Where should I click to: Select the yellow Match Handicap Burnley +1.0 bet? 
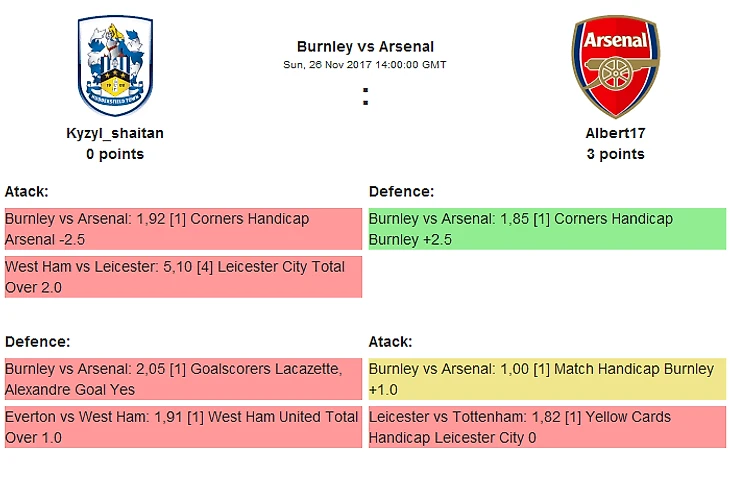(547, 379)
